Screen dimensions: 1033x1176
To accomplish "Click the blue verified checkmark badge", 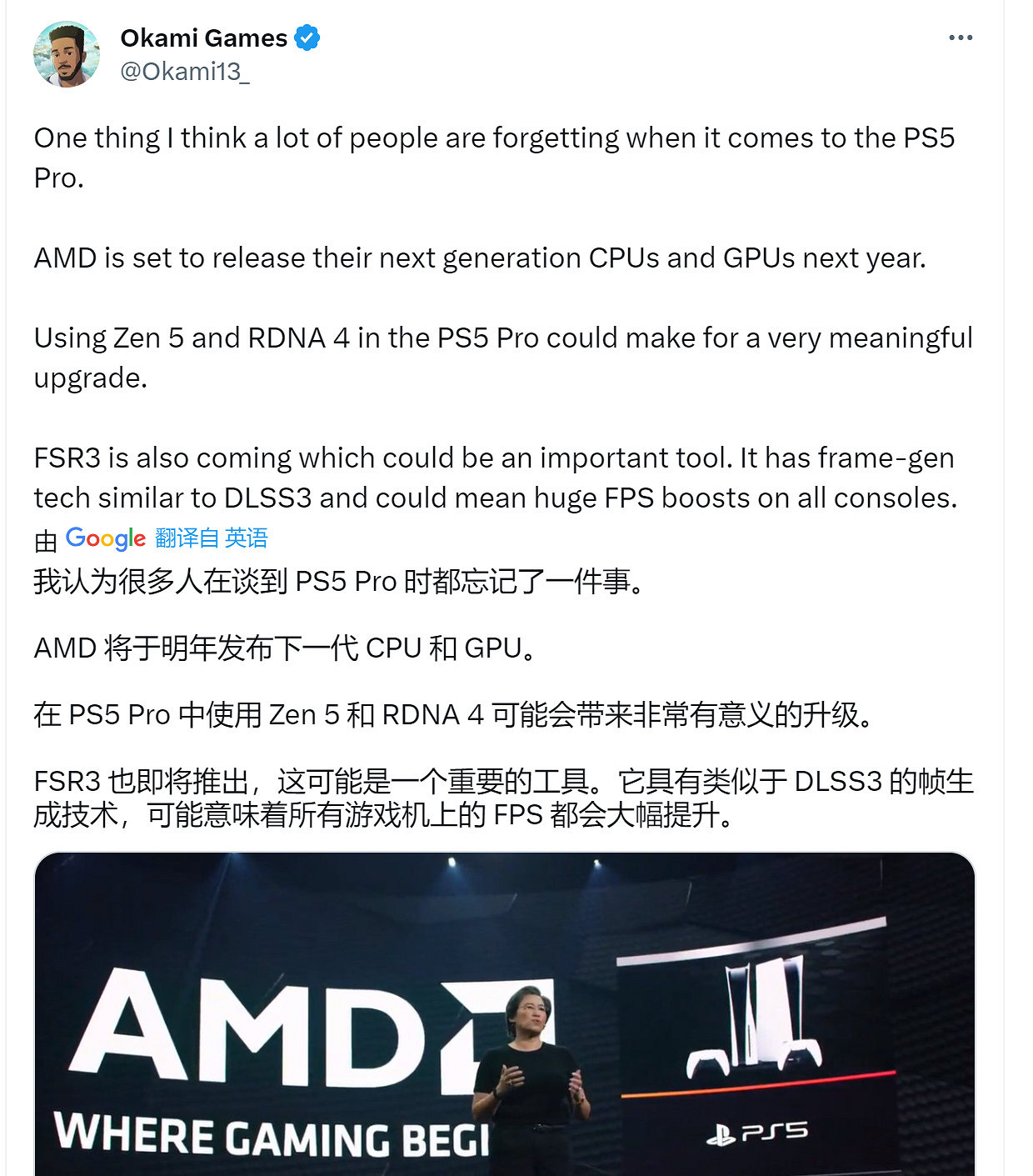I will click(x=308, y=37).
